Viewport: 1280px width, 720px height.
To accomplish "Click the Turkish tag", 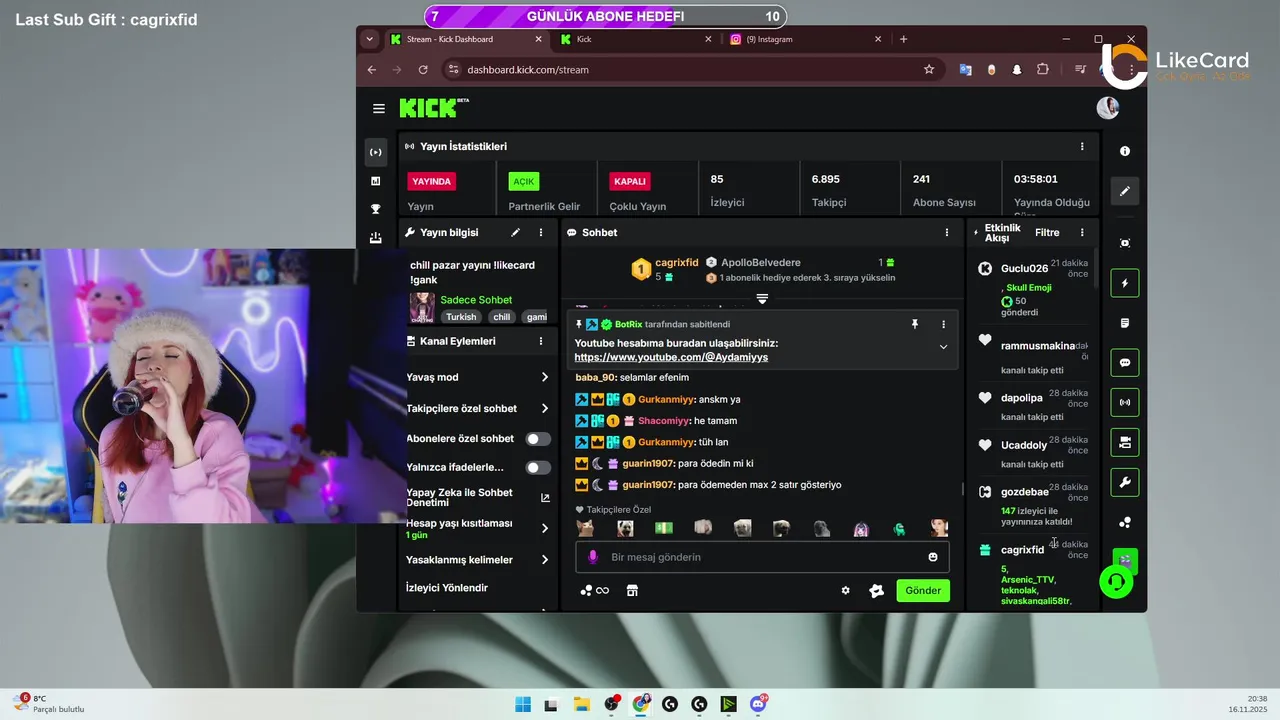I will click(x=461, y=317).
